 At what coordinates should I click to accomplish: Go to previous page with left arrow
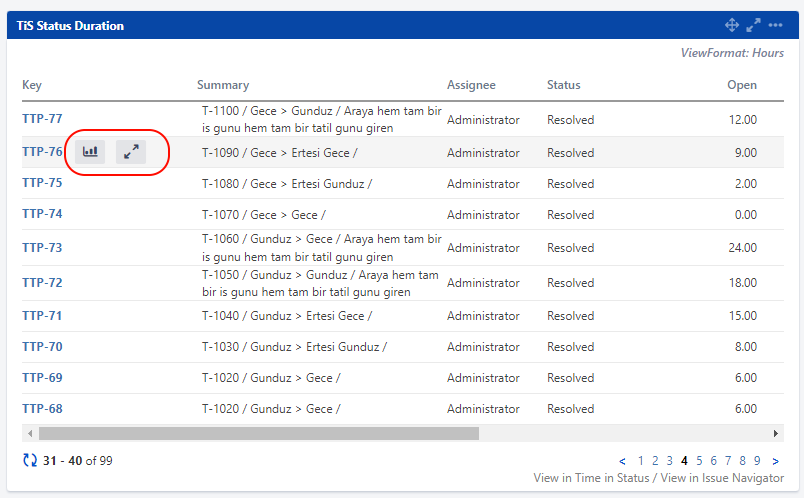(x=623, y=461)
